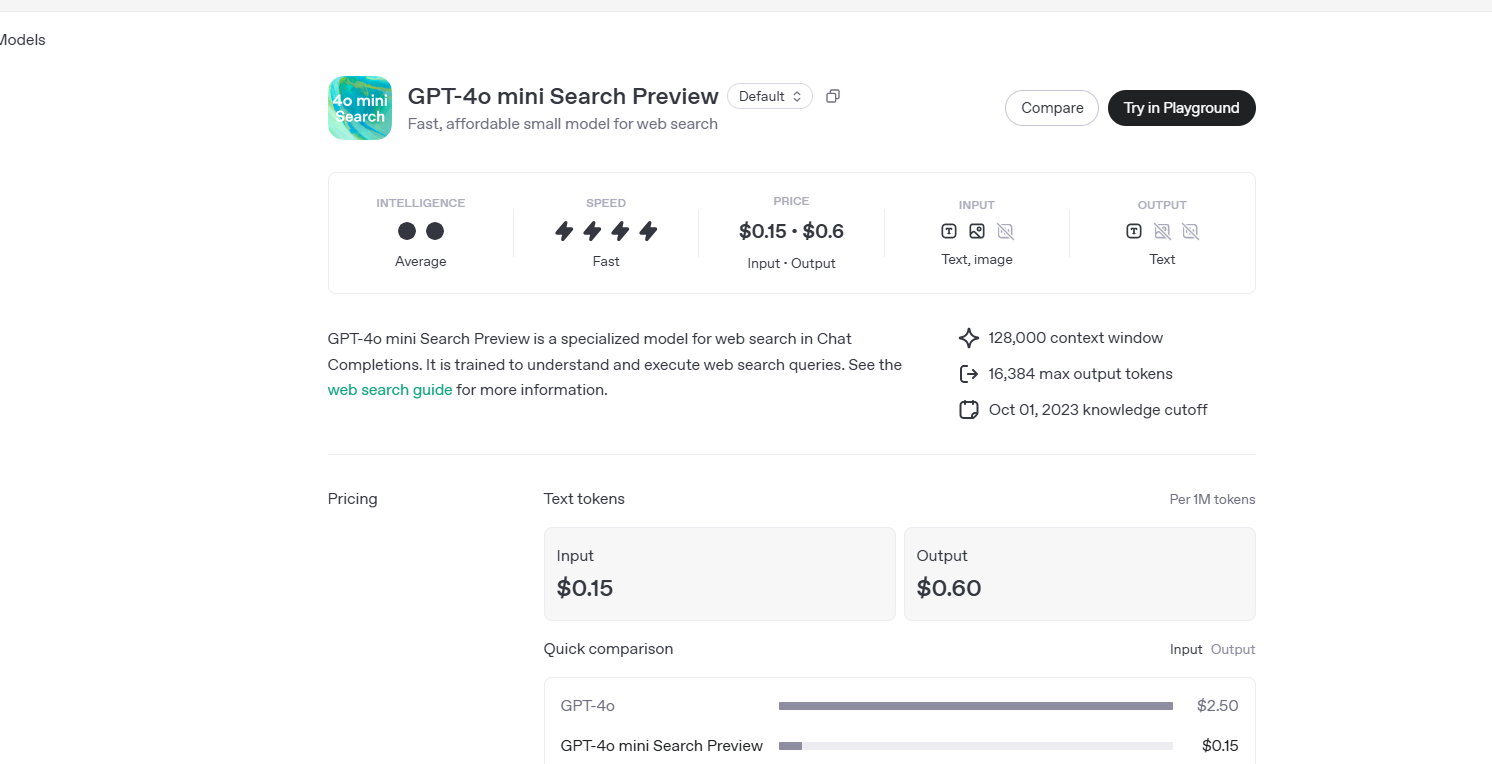Click the text output icon under OUTPUT
The height and width of the screenshot is (764, 1492).
1134,231
